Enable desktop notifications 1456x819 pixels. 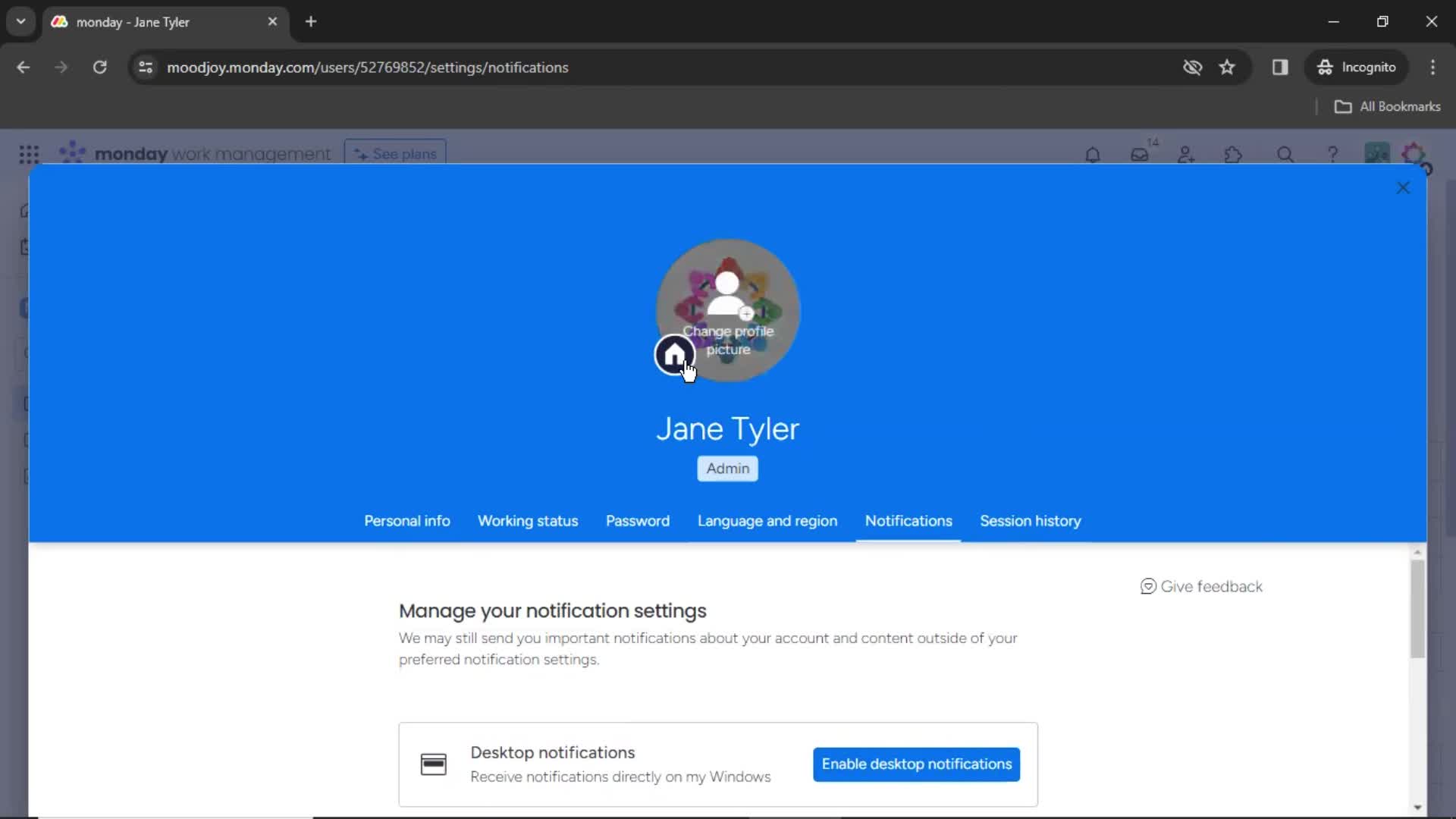917,764
